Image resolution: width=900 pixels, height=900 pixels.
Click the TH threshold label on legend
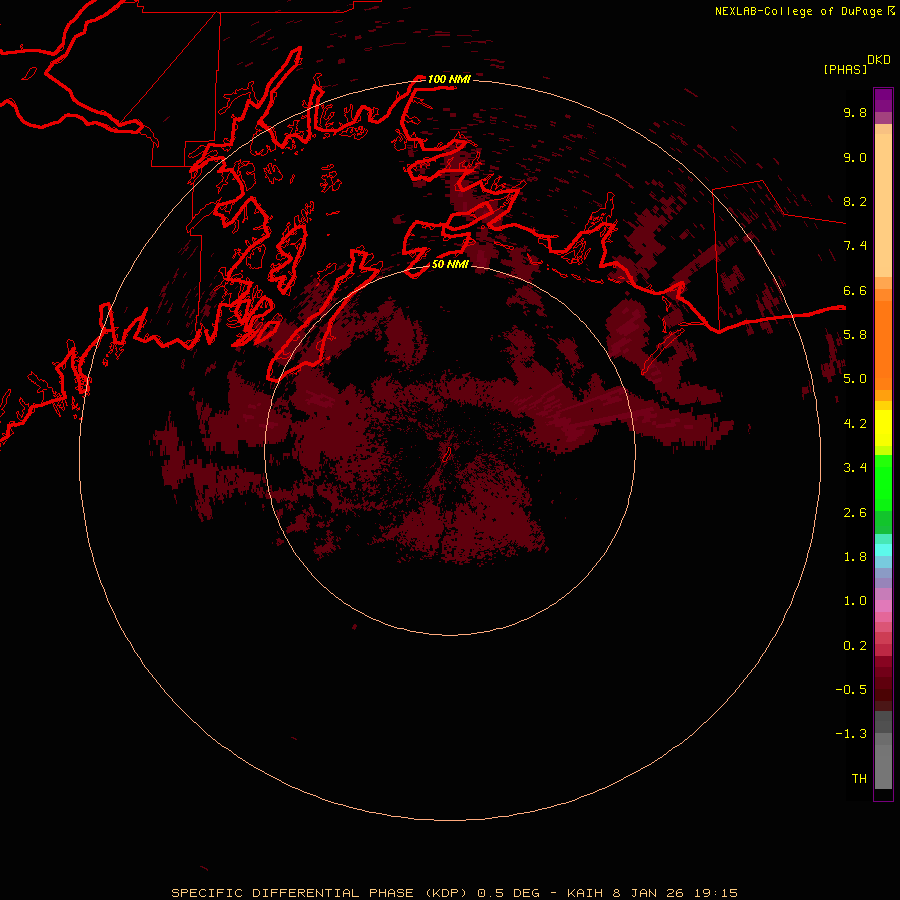pyautogui.click(x=859, y=779)
